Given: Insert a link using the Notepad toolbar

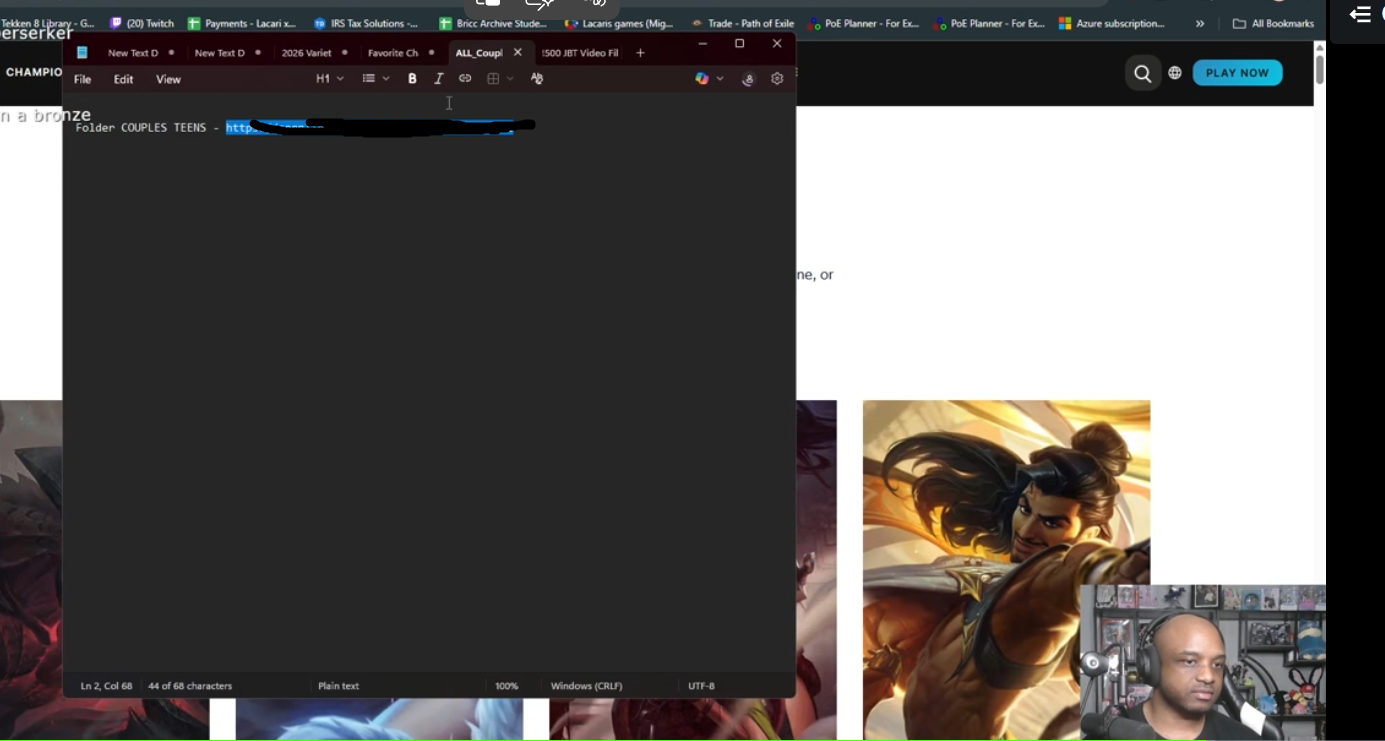Looking at the screenshot, I should click(x=465, y=79).
